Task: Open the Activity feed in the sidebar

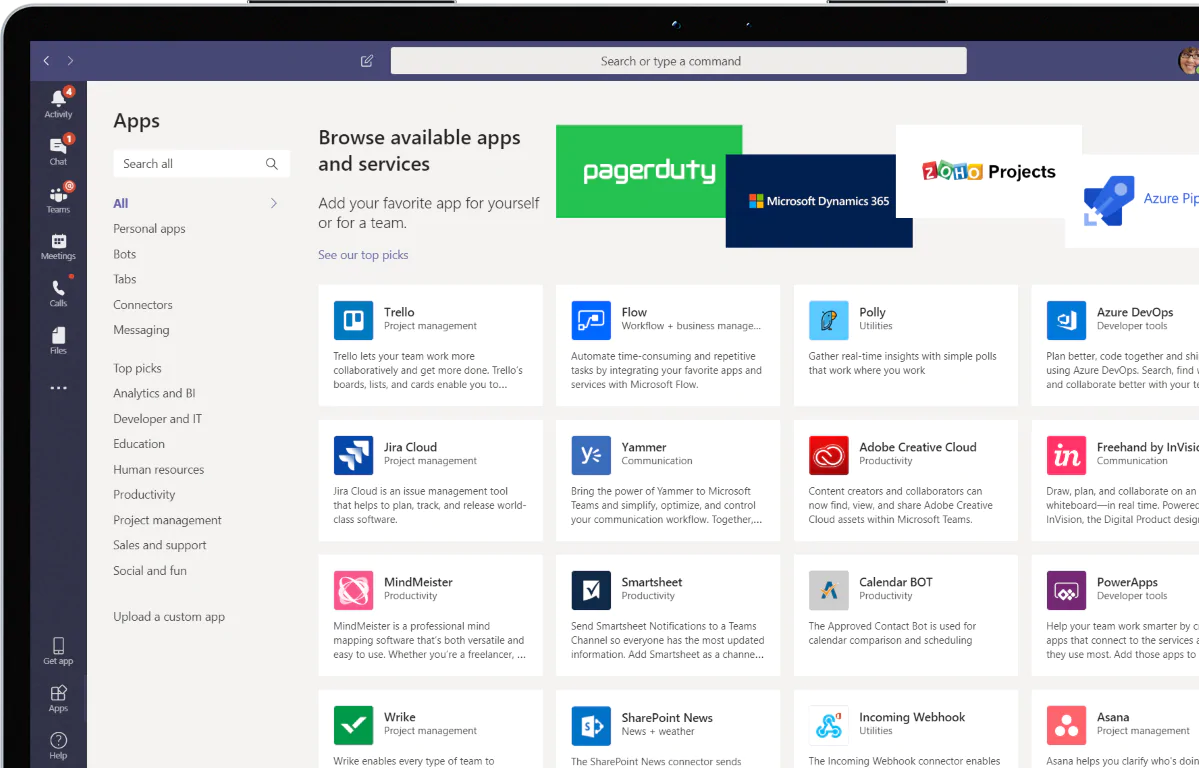Action: point(58,100)
